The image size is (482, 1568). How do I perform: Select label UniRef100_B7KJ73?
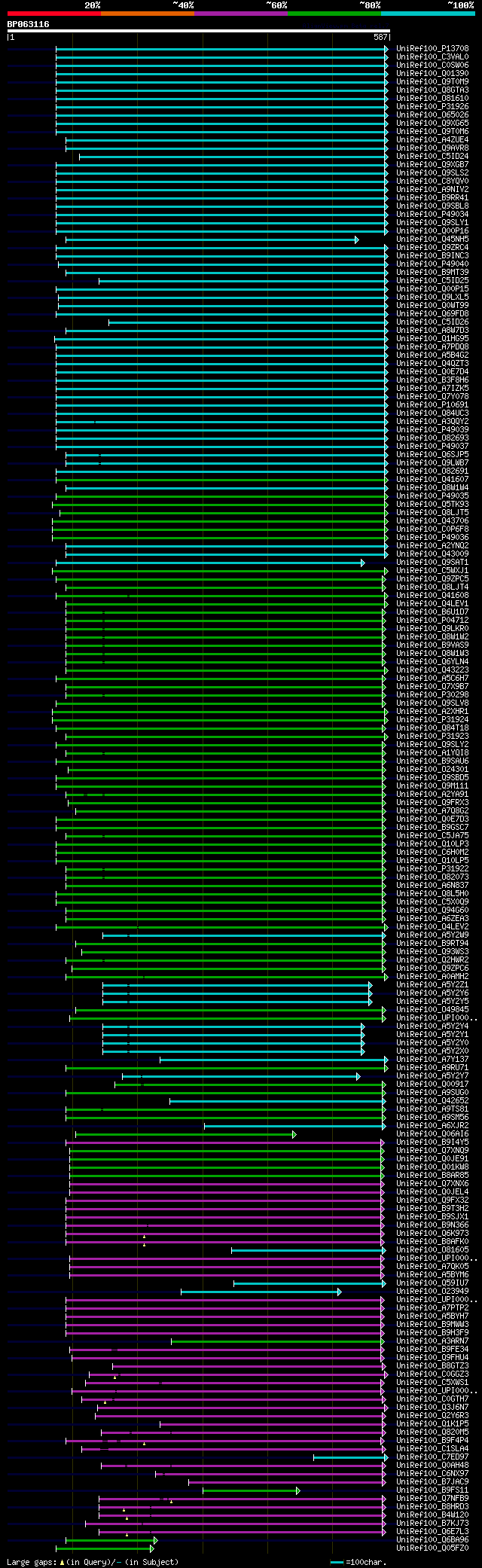(x=432, y=1524)
